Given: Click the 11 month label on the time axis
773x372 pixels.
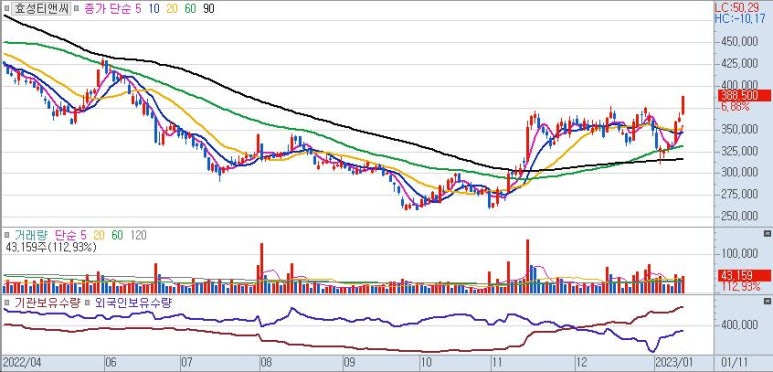Looking at the screenshot, I should 498,363.
